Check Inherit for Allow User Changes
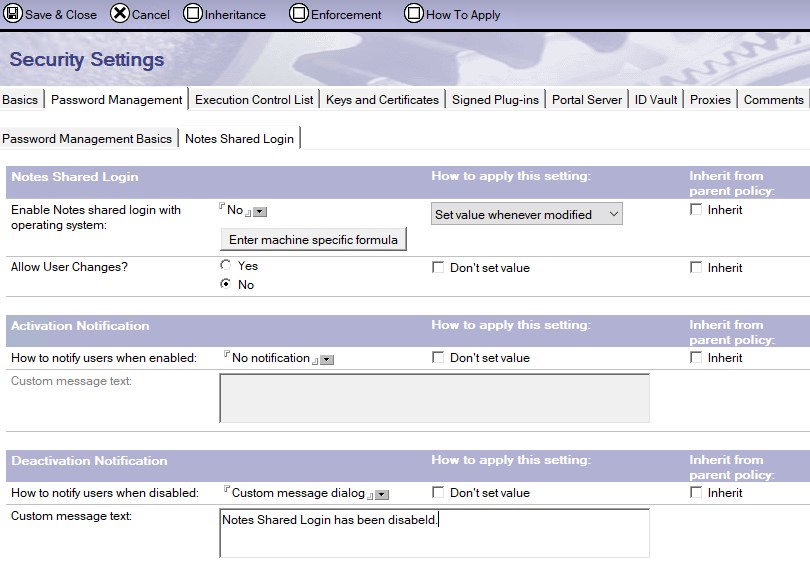 (696, 267)
